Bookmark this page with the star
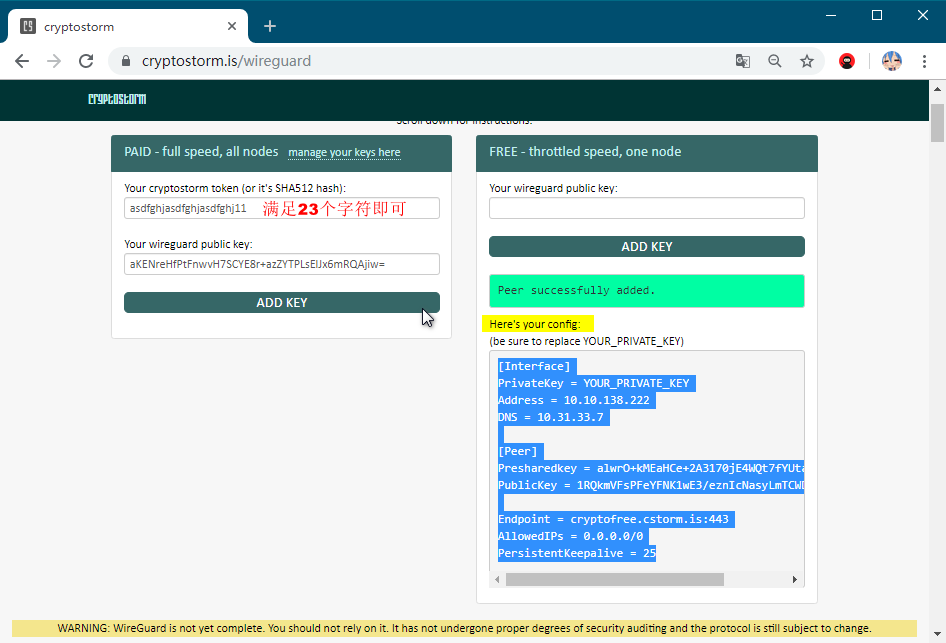The width and height of the screenshot is (946, 643). pos(807,61)
